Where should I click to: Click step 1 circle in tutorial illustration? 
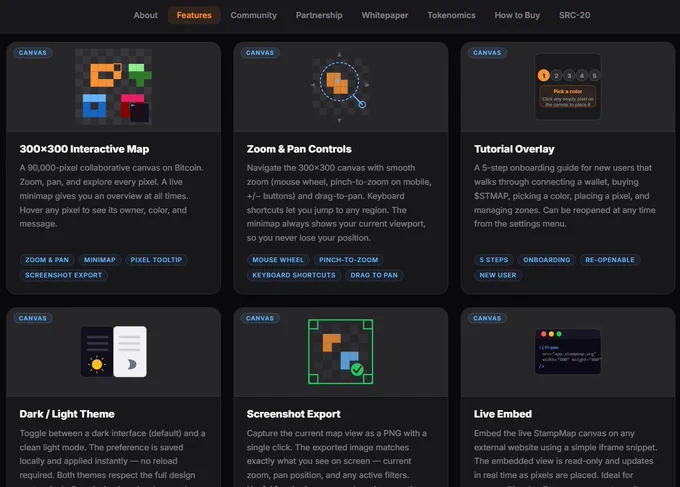coord(543,75)
